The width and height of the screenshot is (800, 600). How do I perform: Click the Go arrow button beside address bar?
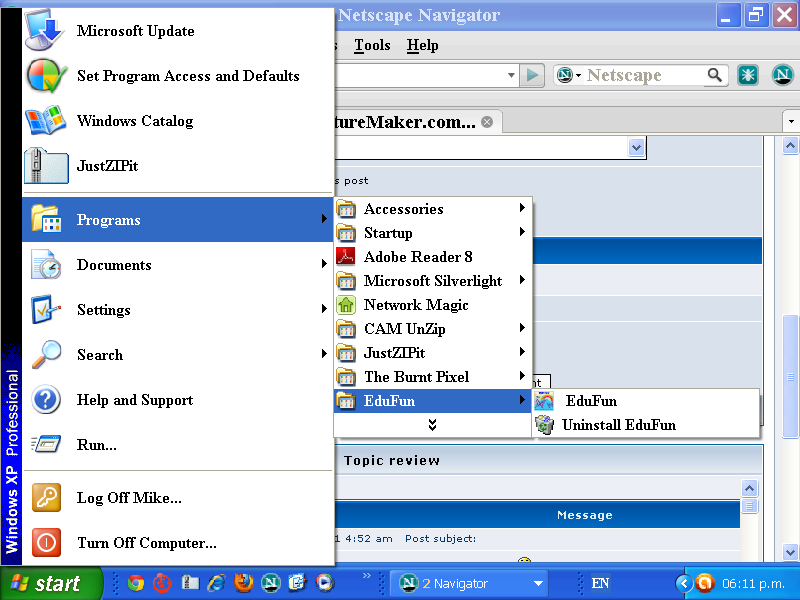[532, 76]
